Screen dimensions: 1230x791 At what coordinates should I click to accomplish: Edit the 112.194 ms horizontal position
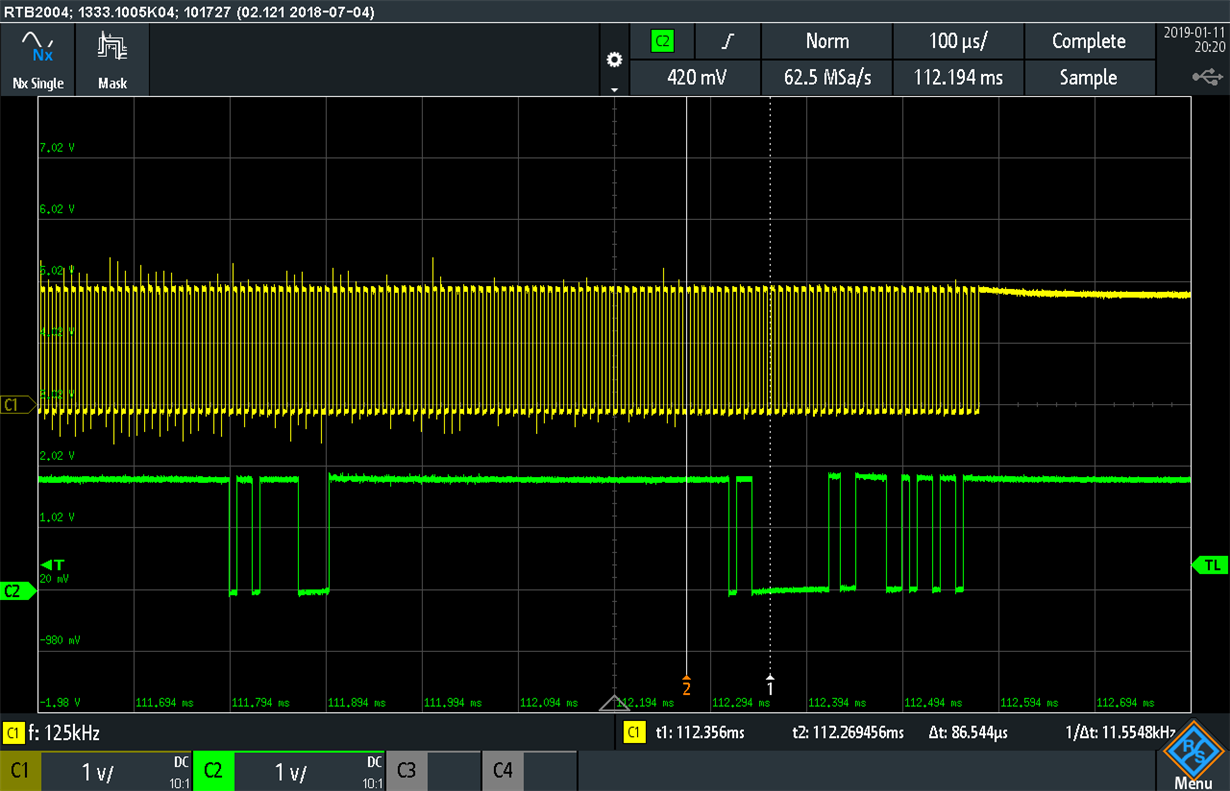[958, 78]
